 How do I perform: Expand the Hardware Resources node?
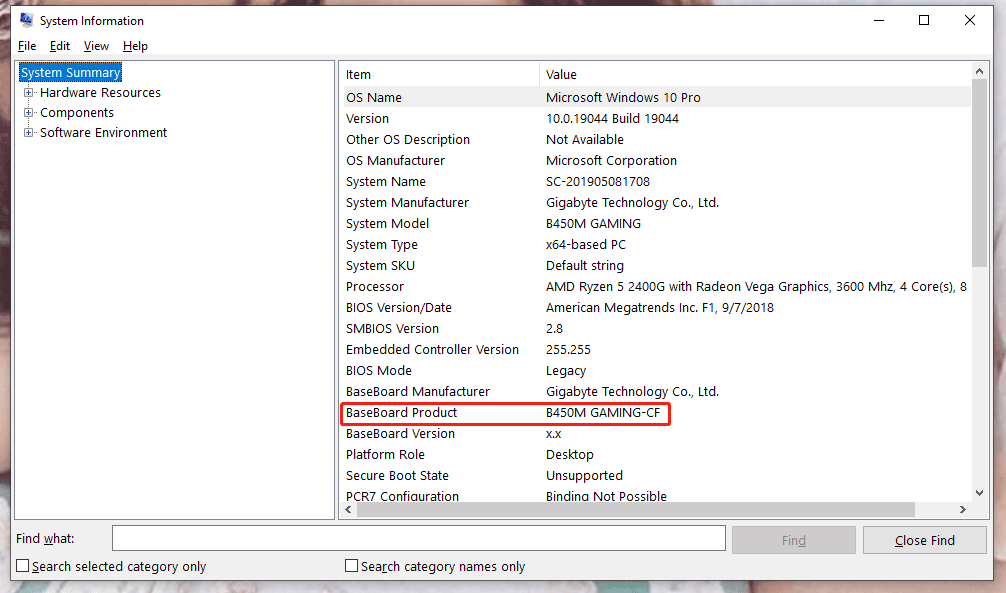pyautogui.click(x=29, y=92)
